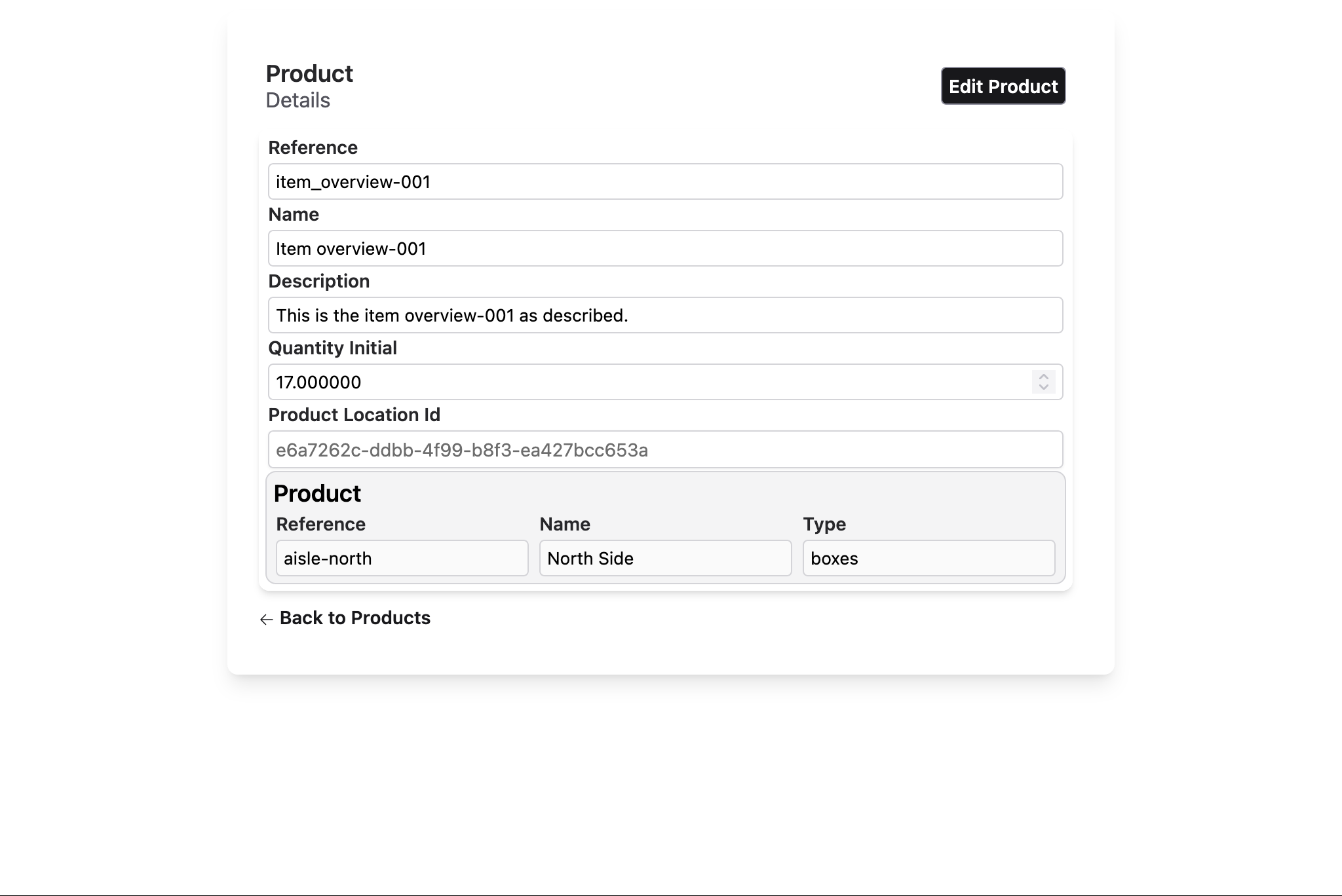Screen dimensions: 1342x896
Task: Click the left arrow icon beside Back to Products
Action: coord(266,620)
